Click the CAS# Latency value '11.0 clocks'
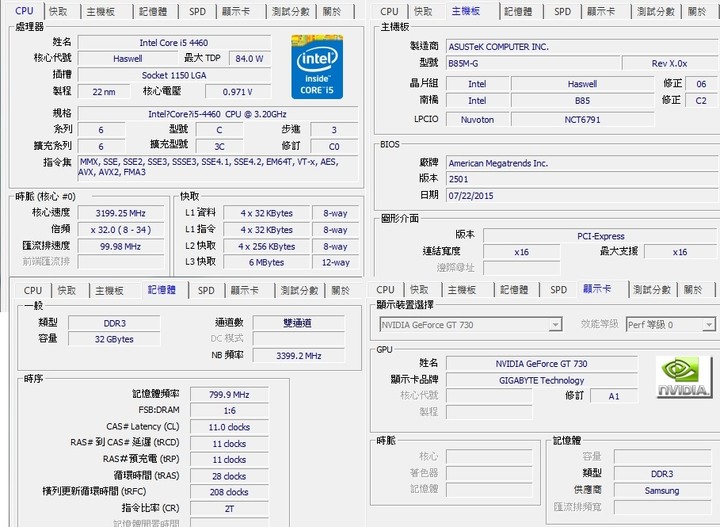This screenshot has width=720, height=527. click(229, 427)
